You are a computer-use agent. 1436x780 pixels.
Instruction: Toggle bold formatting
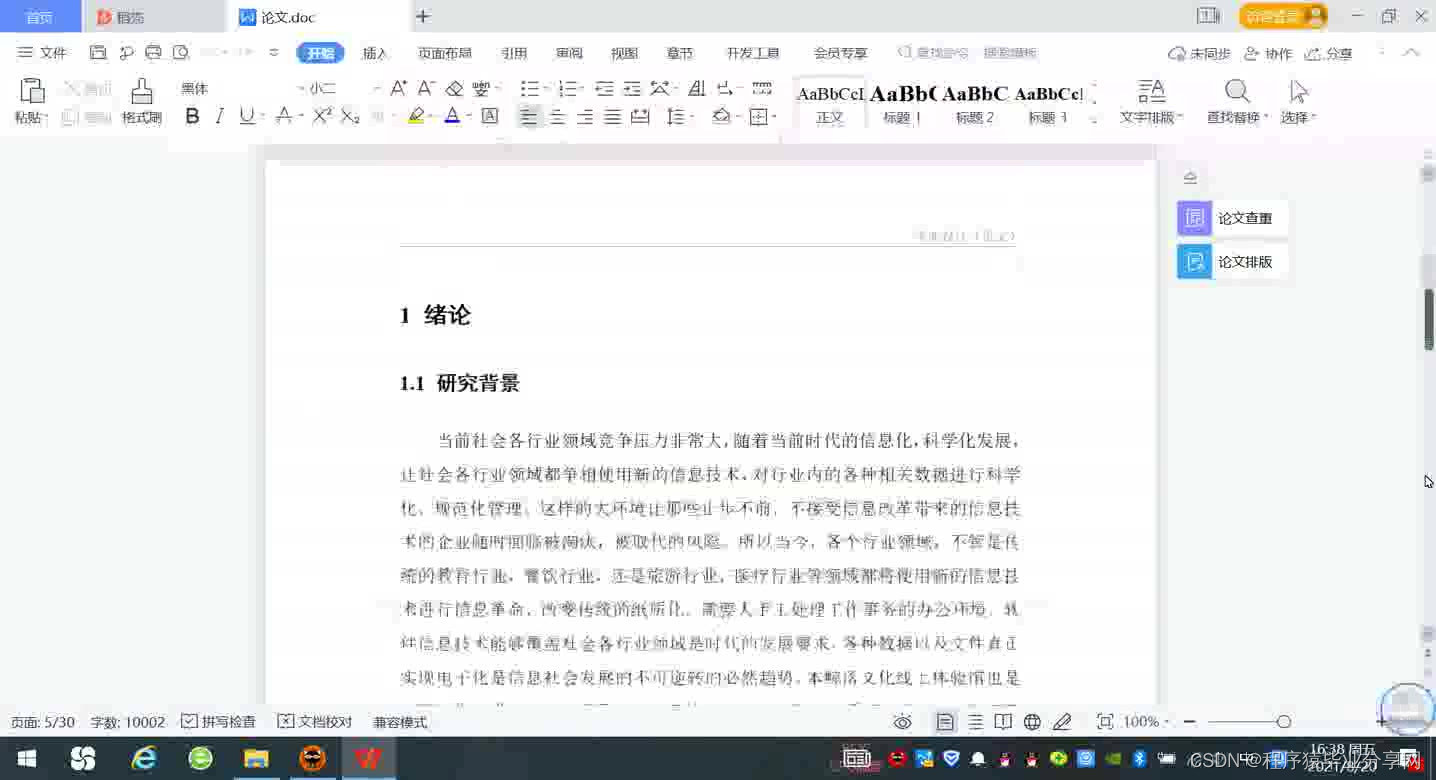[x=193, y=117]
